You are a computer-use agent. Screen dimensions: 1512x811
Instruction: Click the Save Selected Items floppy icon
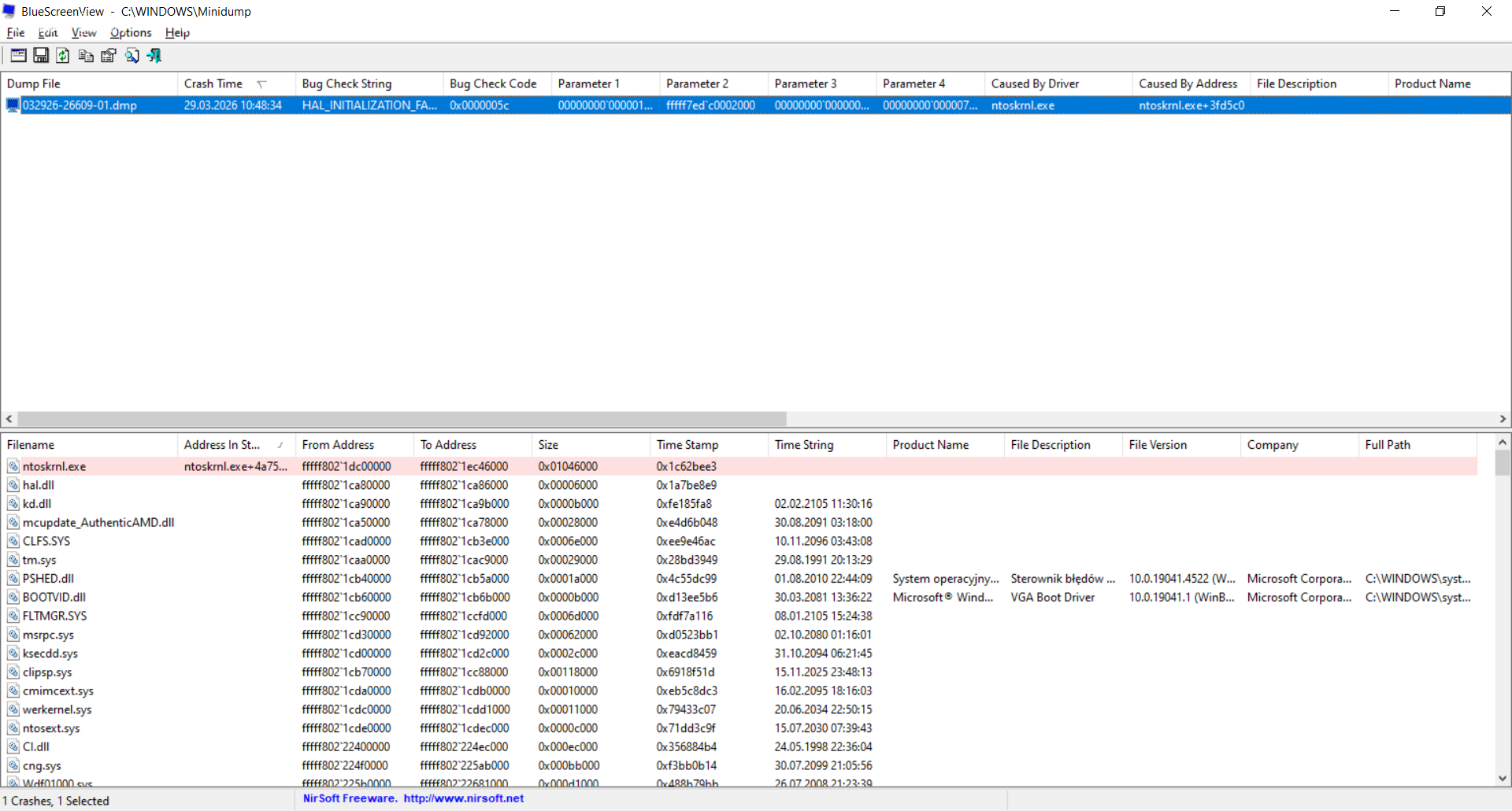tap(41, 55)
